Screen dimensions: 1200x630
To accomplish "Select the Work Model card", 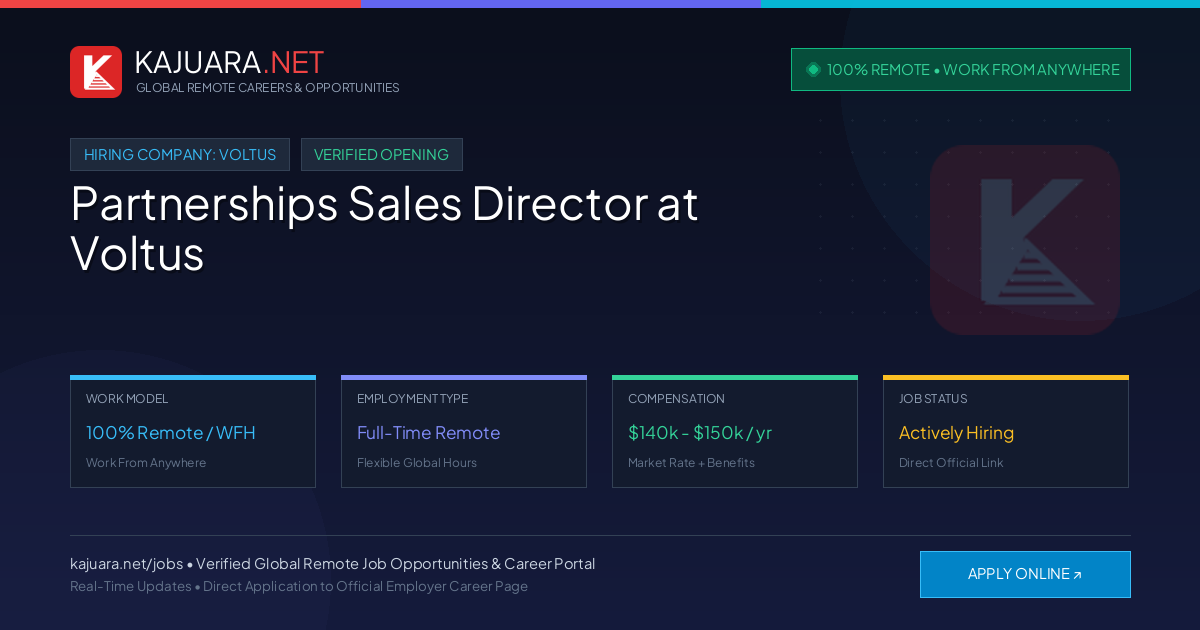I will 193,432.
